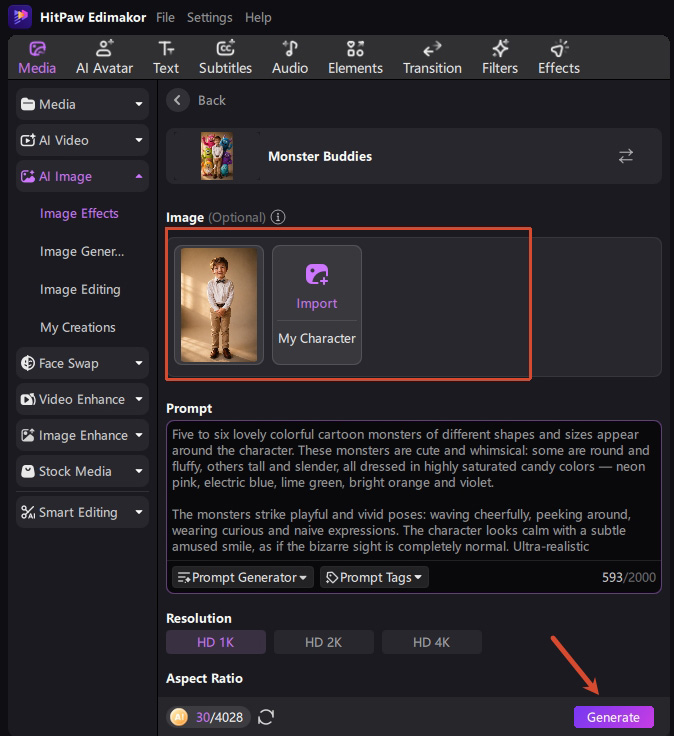Click the Import label text
The image size is (674, 736).
317,303
